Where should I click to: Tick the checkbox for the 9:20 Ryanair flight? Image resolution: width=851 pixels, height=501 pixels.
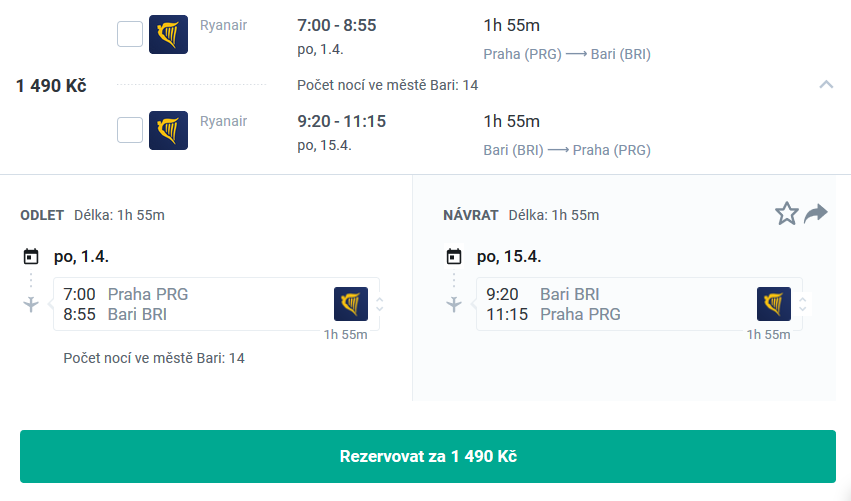coord(130,130)
